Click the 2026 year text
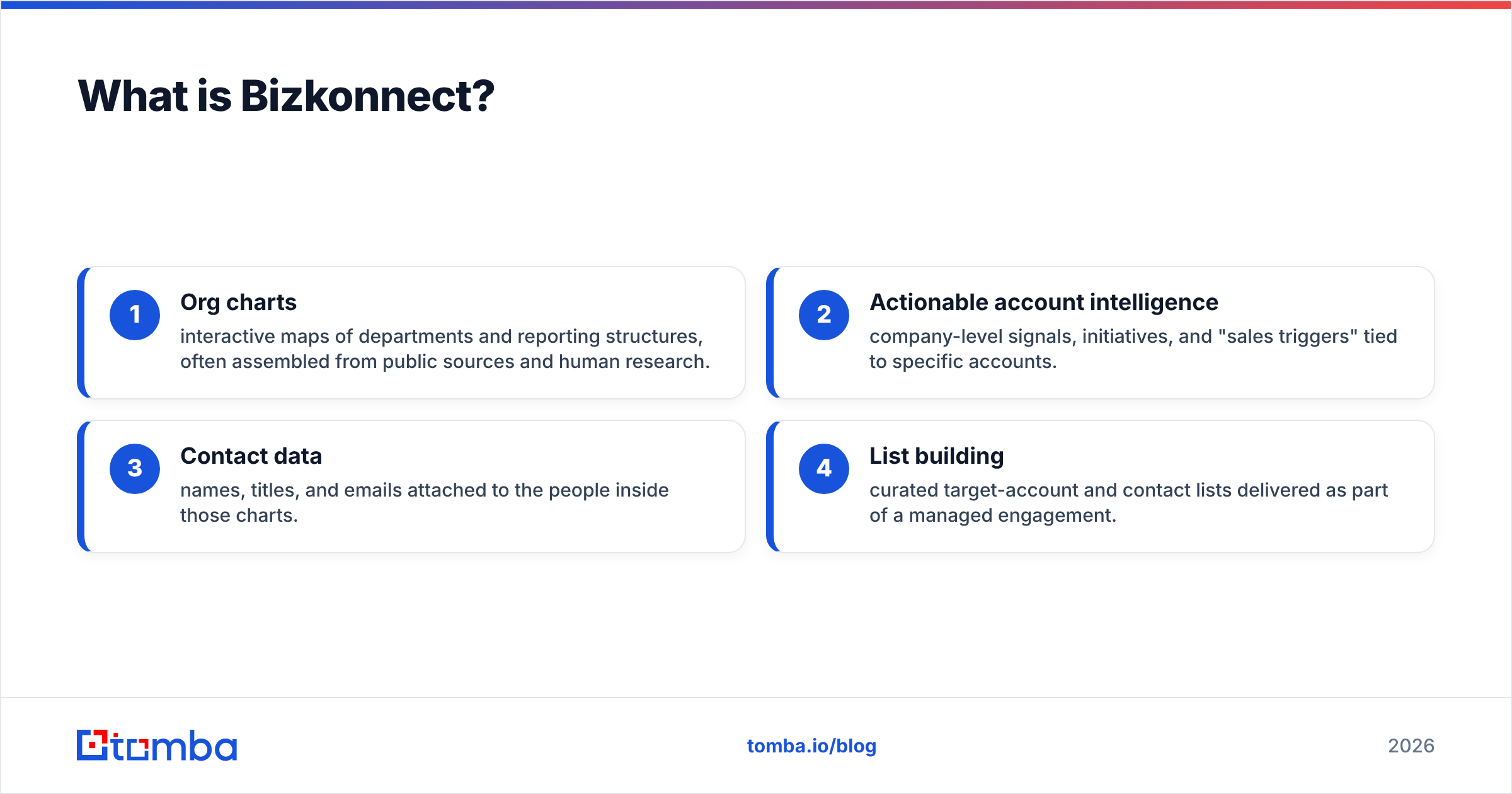 pos(1411,746)
